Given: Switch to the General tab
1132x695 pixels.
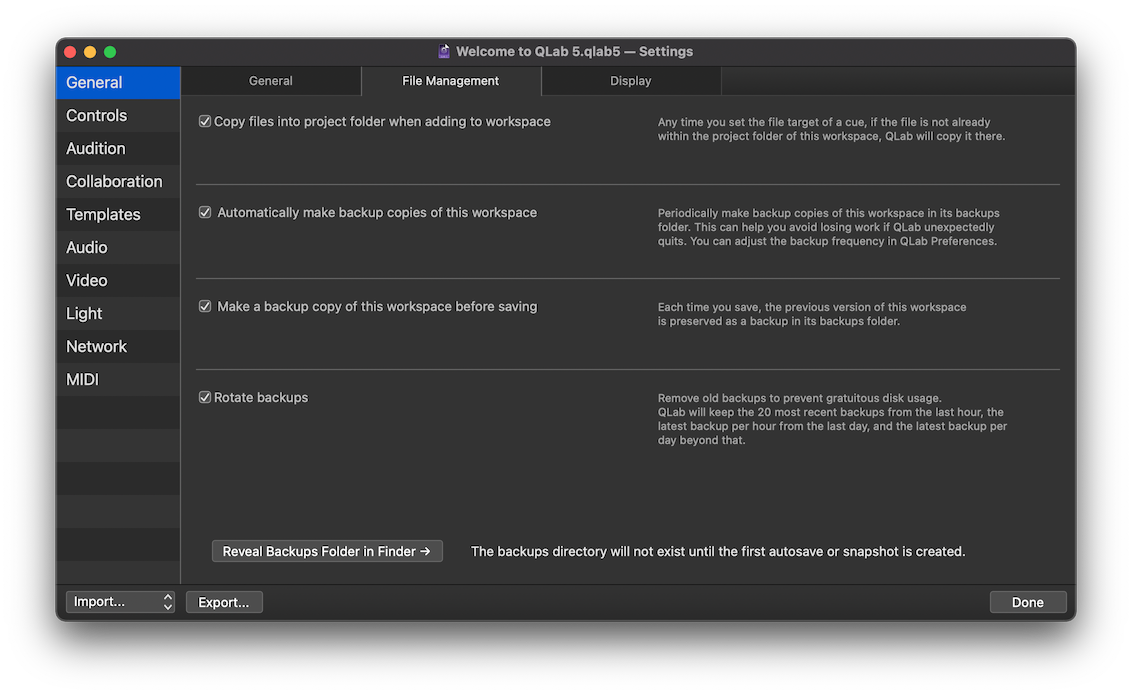Looking at the screenshot, I should (270, 81).
